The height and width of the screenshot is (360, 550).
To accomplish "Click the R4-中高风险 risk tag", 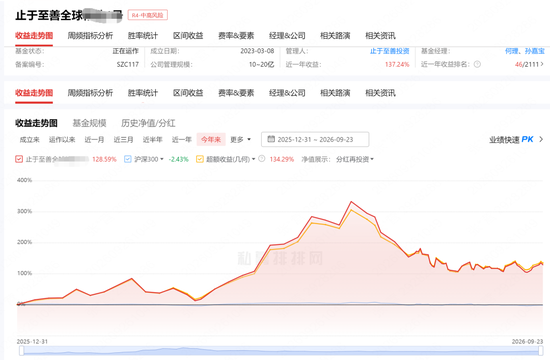I will [148, 15].
